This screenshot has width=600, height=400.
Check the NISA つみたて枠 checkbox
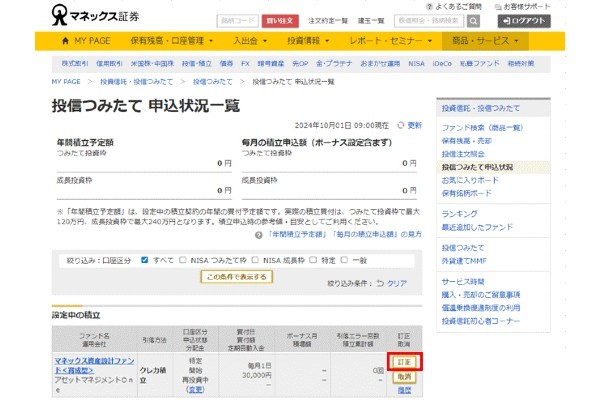[183, 260]
